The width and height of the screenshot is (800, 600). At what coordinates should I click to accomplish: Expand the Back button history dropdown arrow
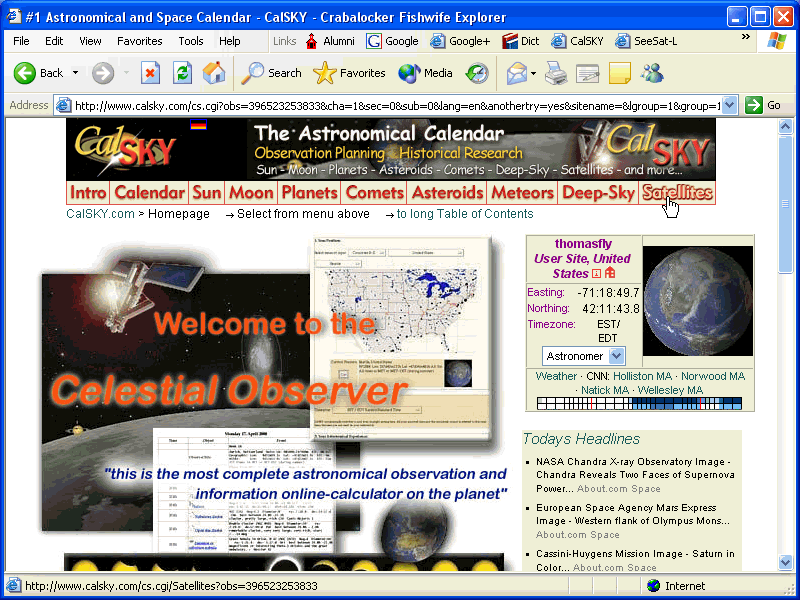click(x=76, y=73)
